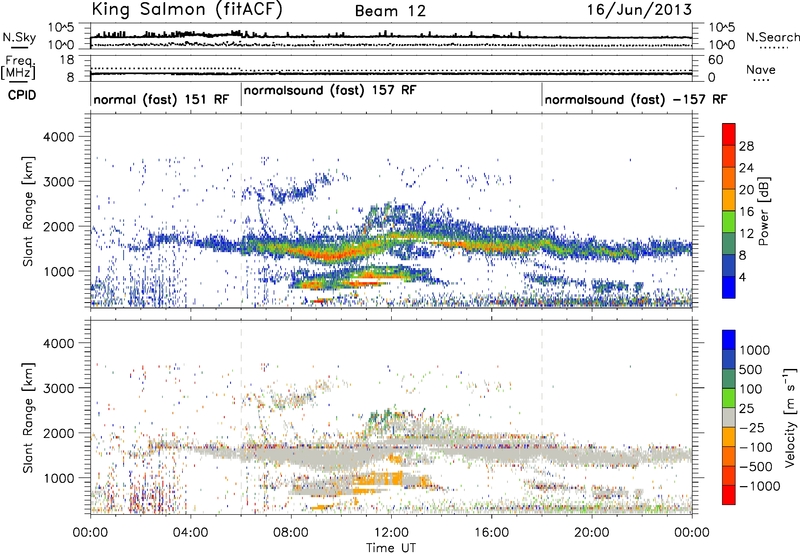Select the '18' tick on frequency axis

67,60
